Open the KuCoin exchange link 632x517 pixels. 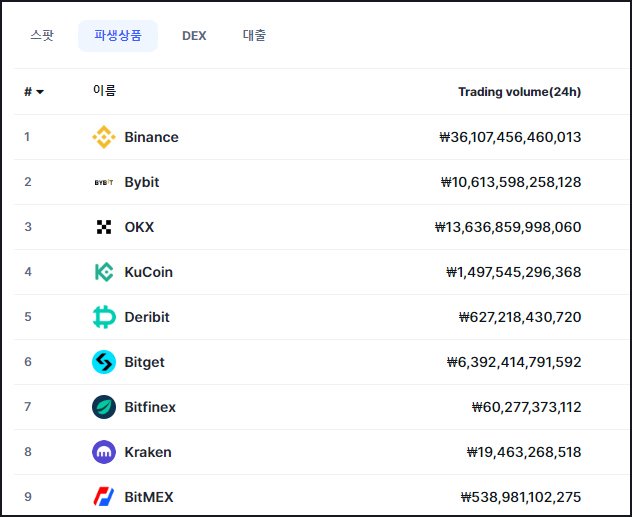[x=148, y=272]
